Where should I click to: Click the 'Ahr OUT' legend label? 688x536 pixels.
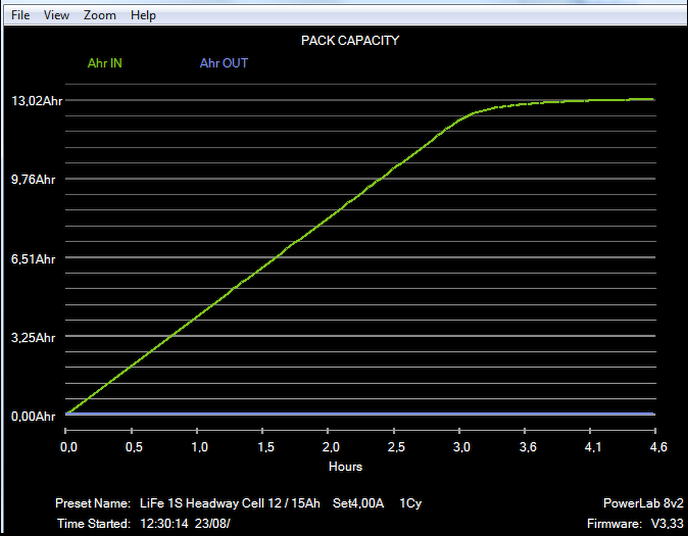[x=224, y=63]
